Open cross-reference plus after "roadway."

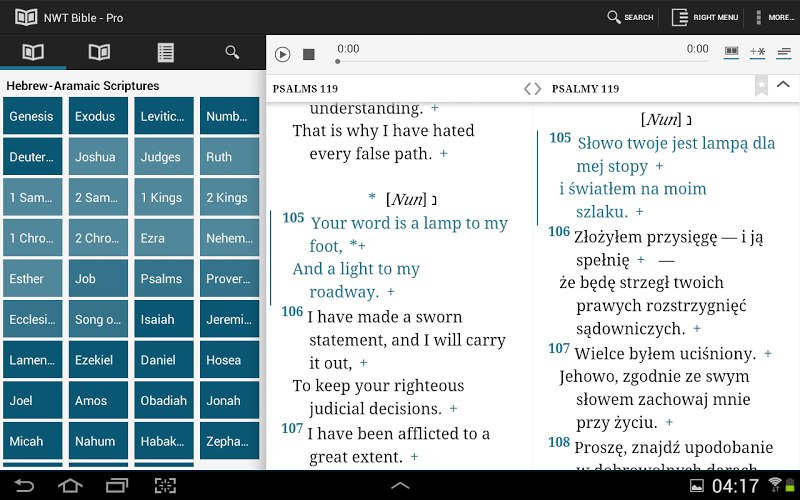tap(391, 292)
